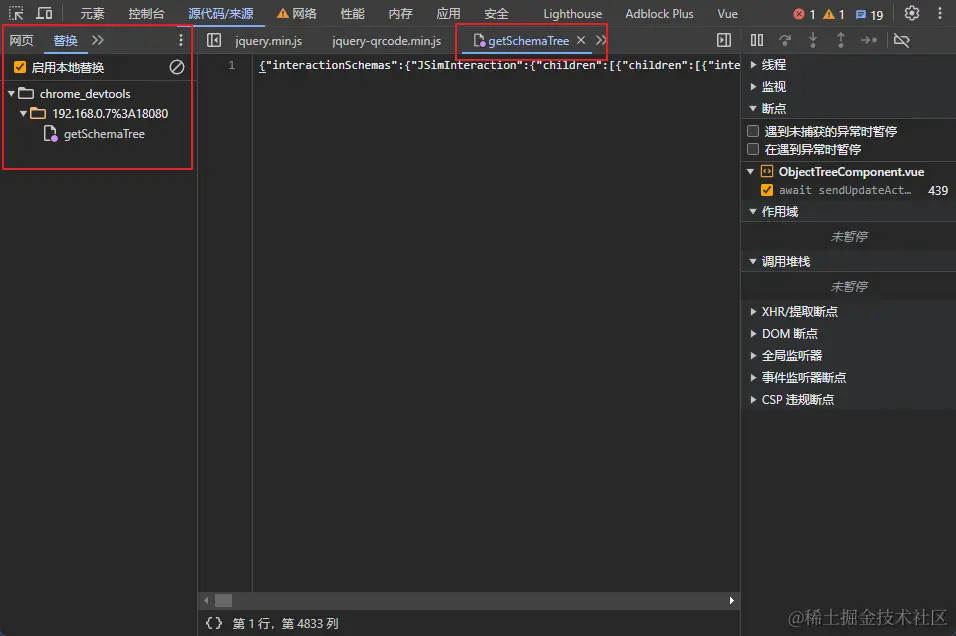Deactivate breakpoints using the toolbar icon
Screen dimensions: 956x636
(901, 40)
